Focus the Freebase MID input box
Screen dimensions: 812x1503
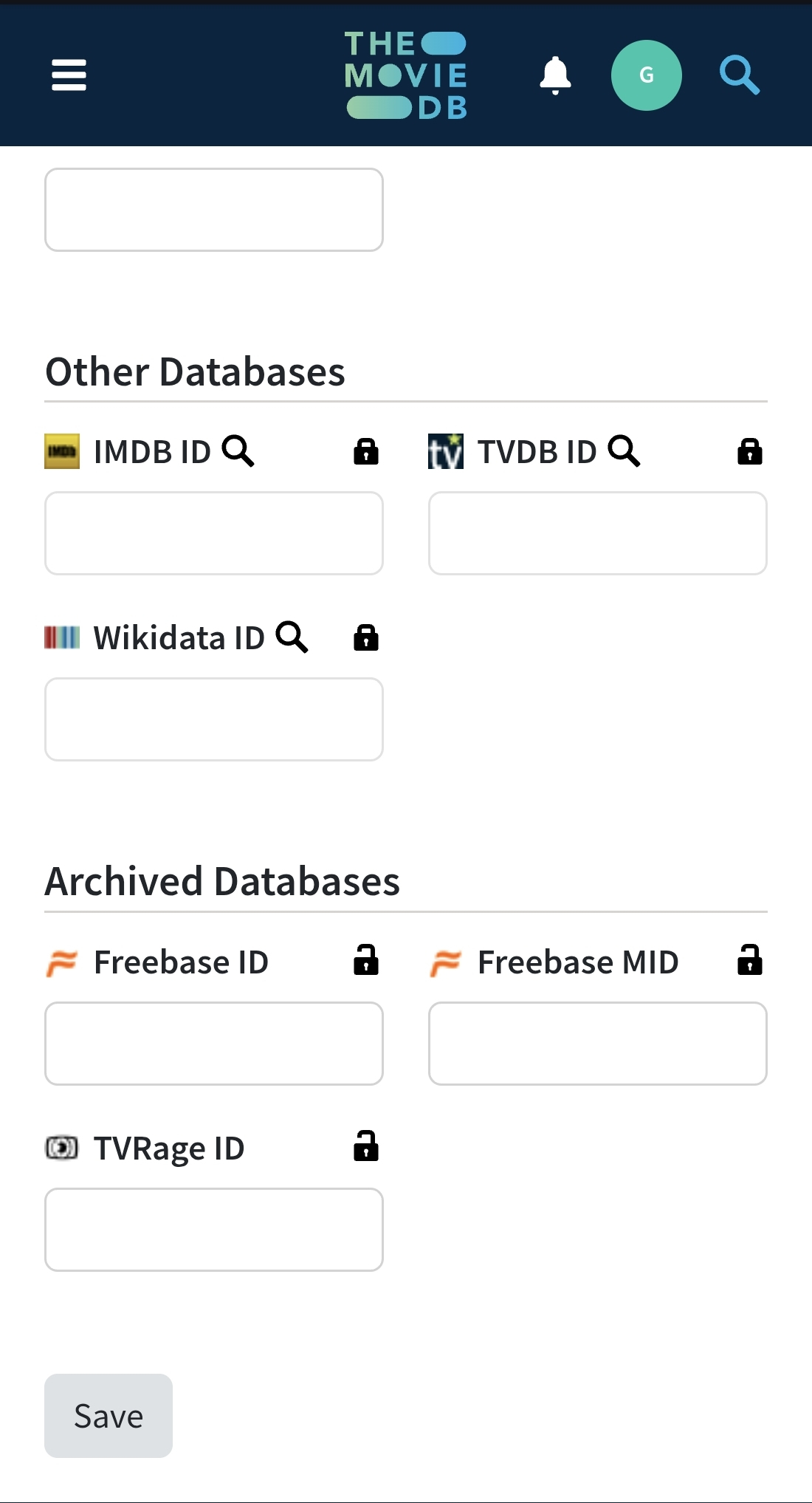click(598, 1044)
